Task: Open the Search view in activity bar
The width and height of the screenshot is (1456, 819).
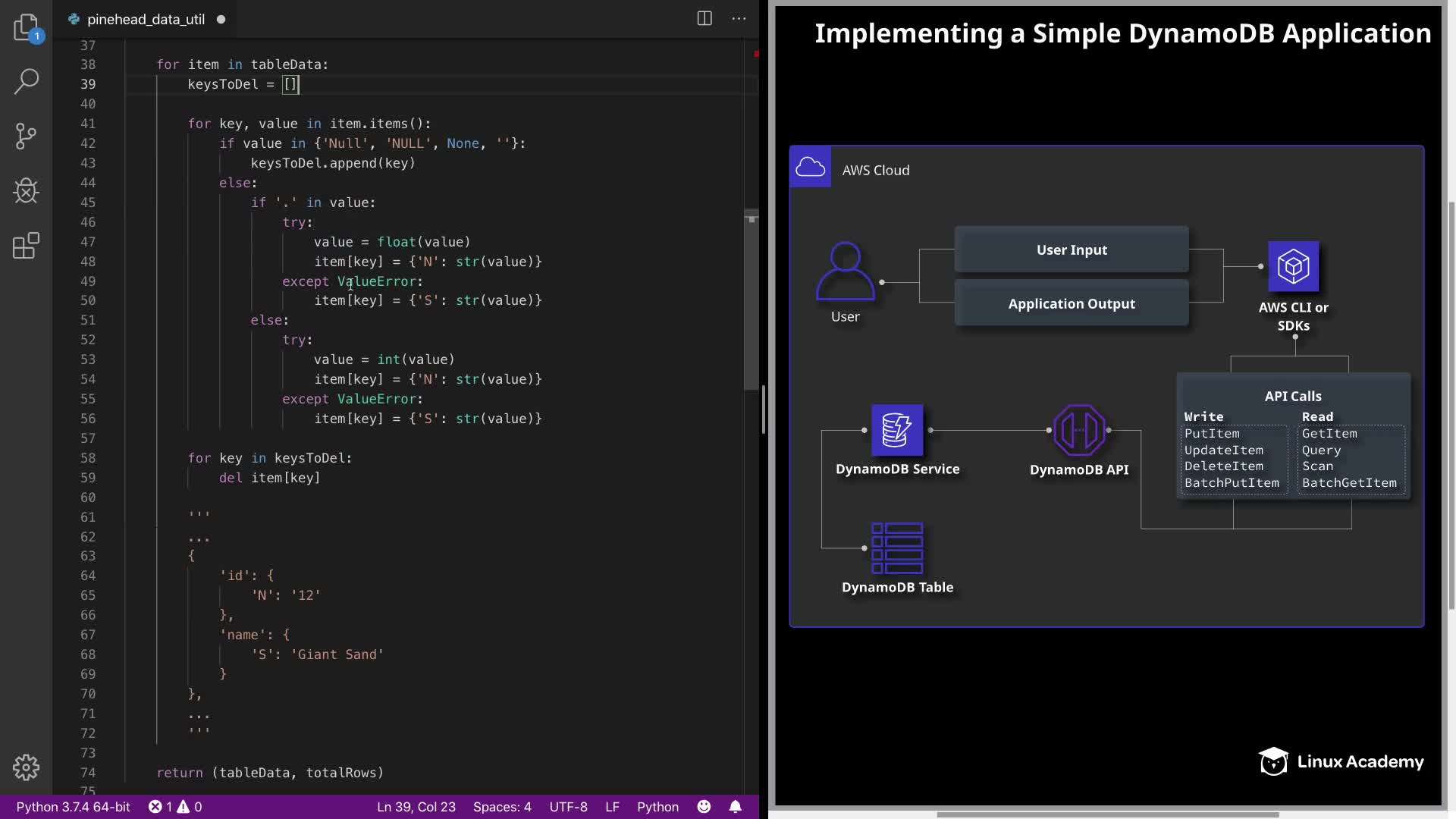Action: 26,81
